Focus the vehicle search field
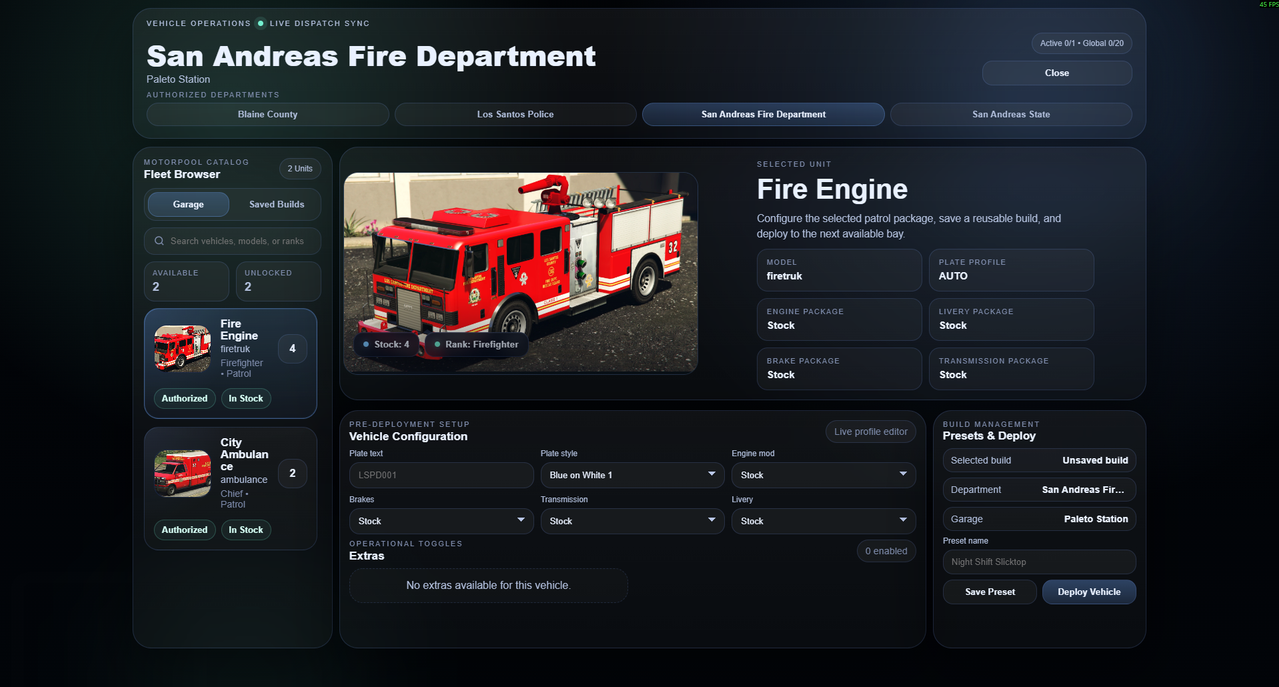 (x=232, y=241)
